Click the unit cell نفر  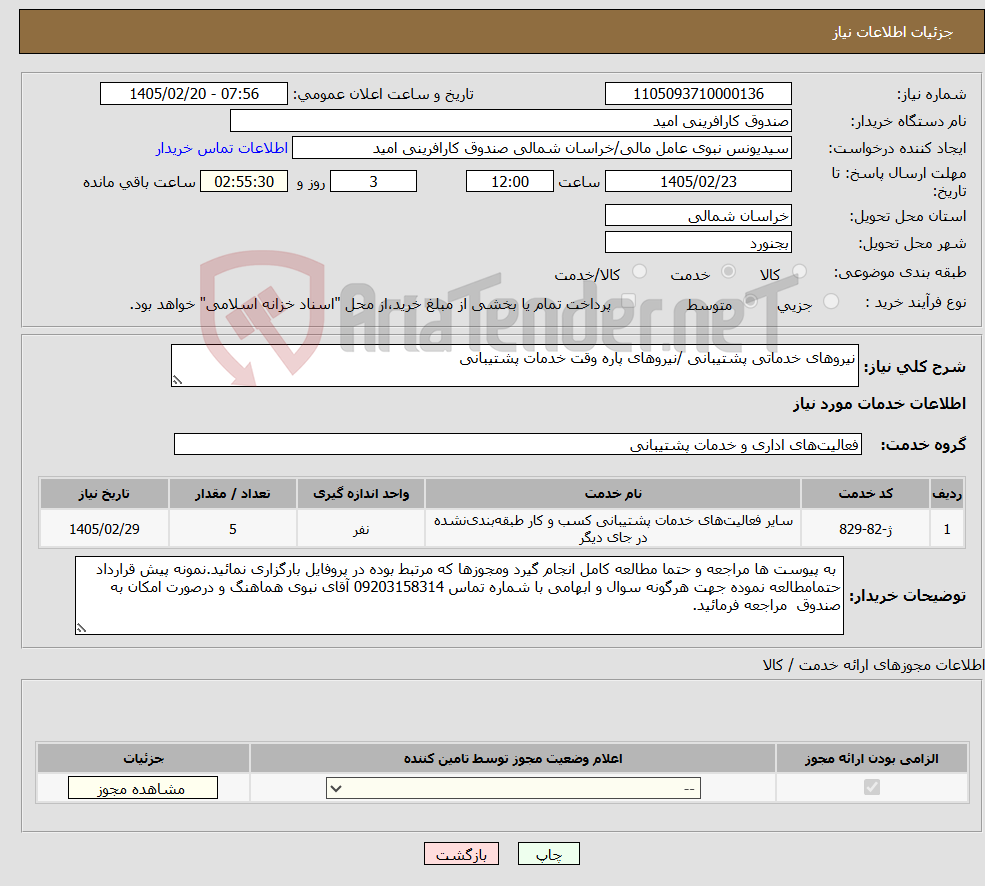point(361,529)
